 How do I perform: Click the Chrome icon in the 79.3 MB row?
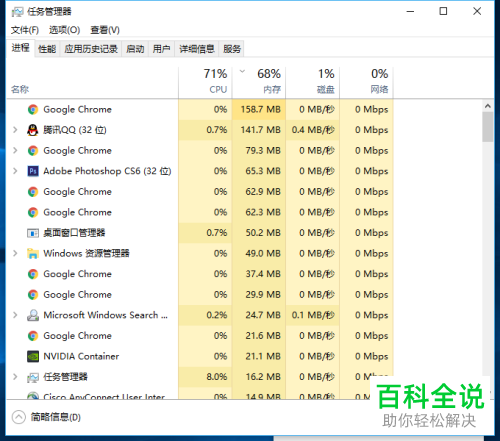click(33, 151)
